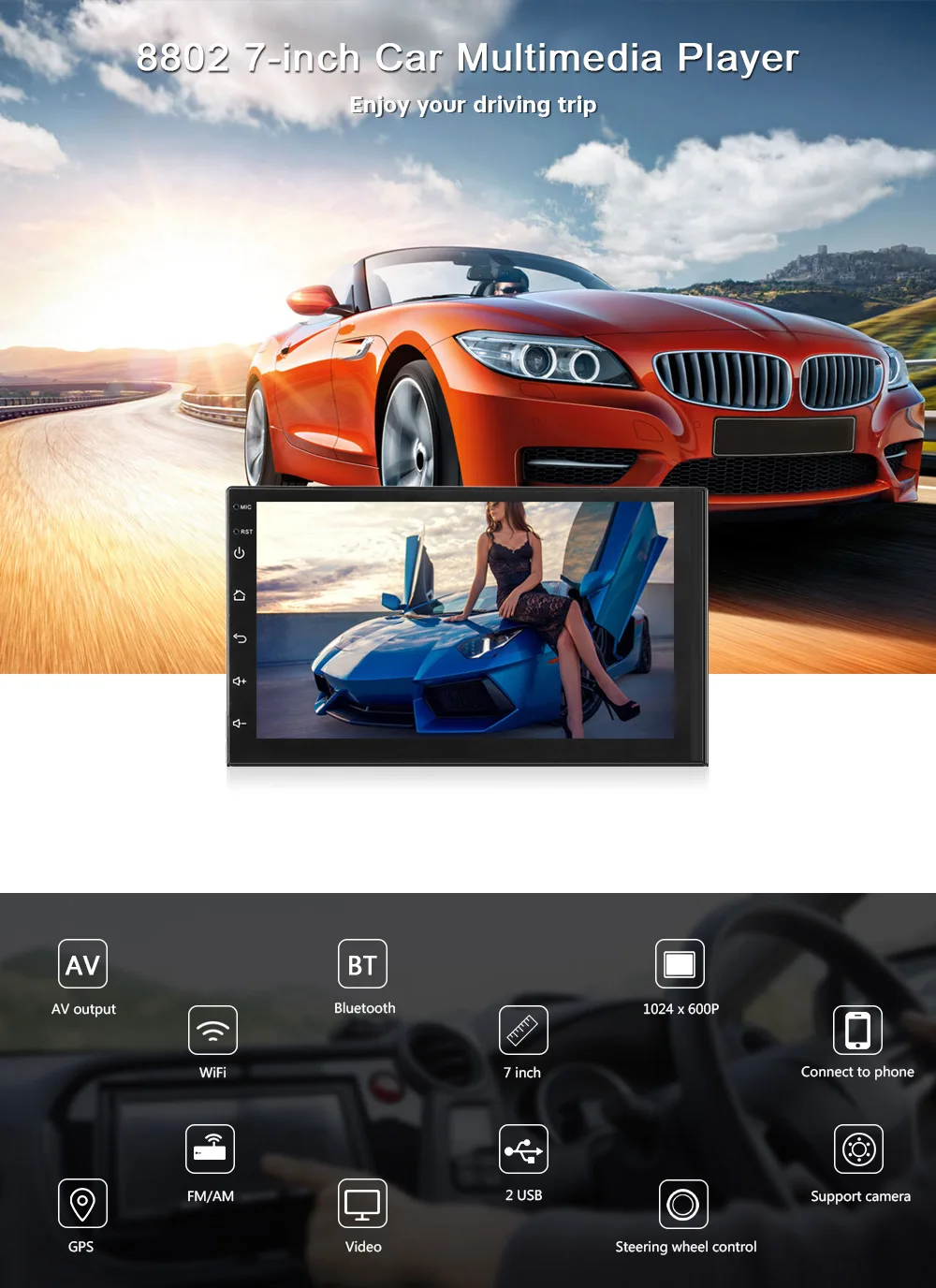
Task: Enable Bluetooth via the BT icon
Action: click(x=363, y=964)
